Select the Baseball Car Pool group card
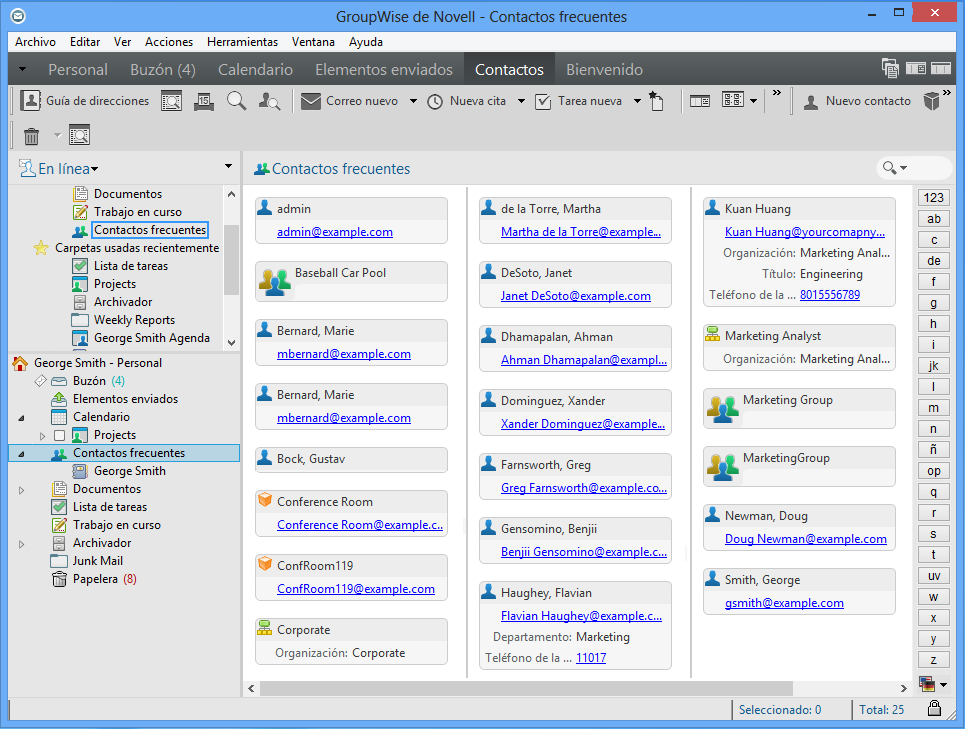This screenshot has height=729, width=965. tap(351, 281)
